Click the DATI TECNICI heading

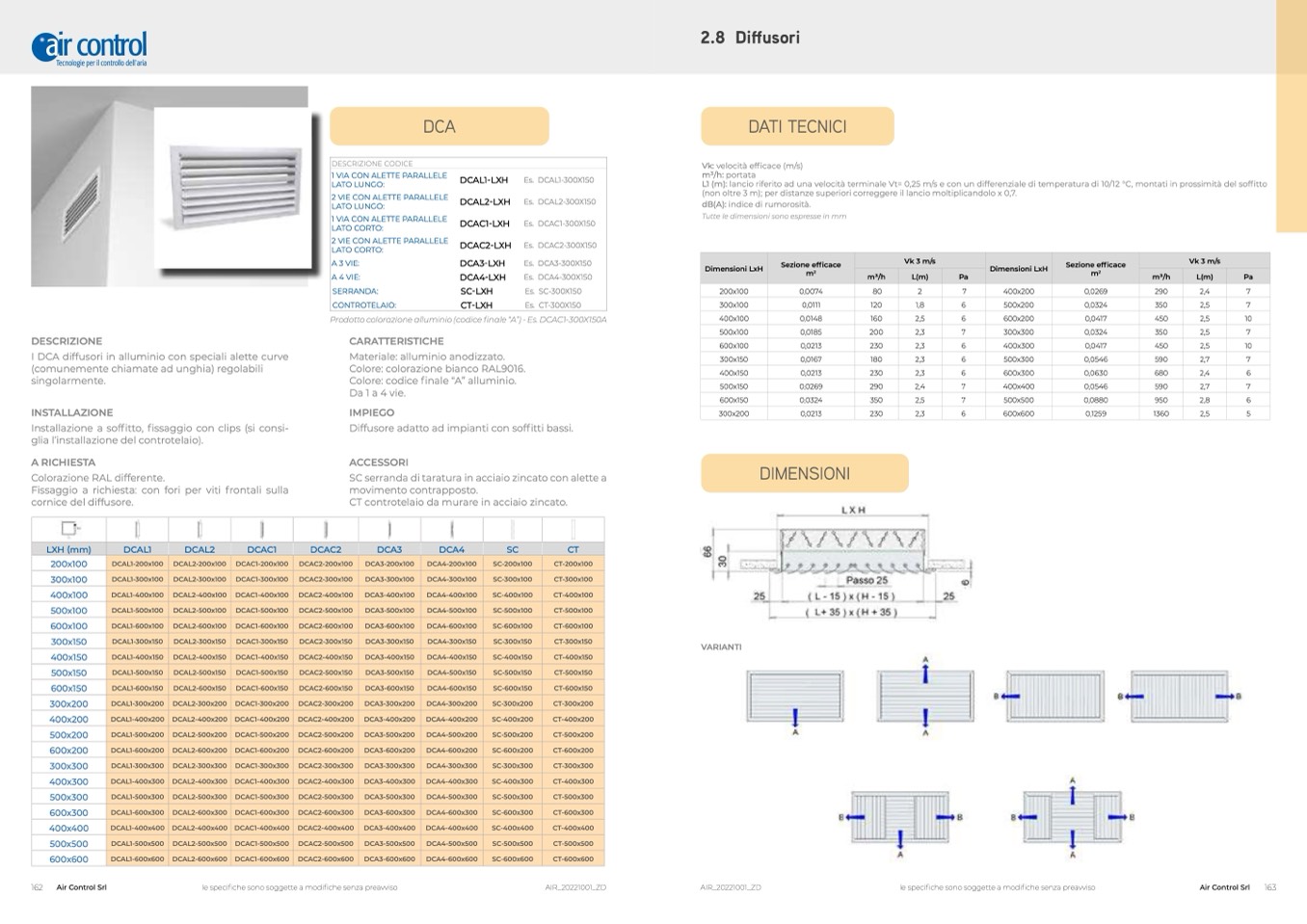click(797, 126)
